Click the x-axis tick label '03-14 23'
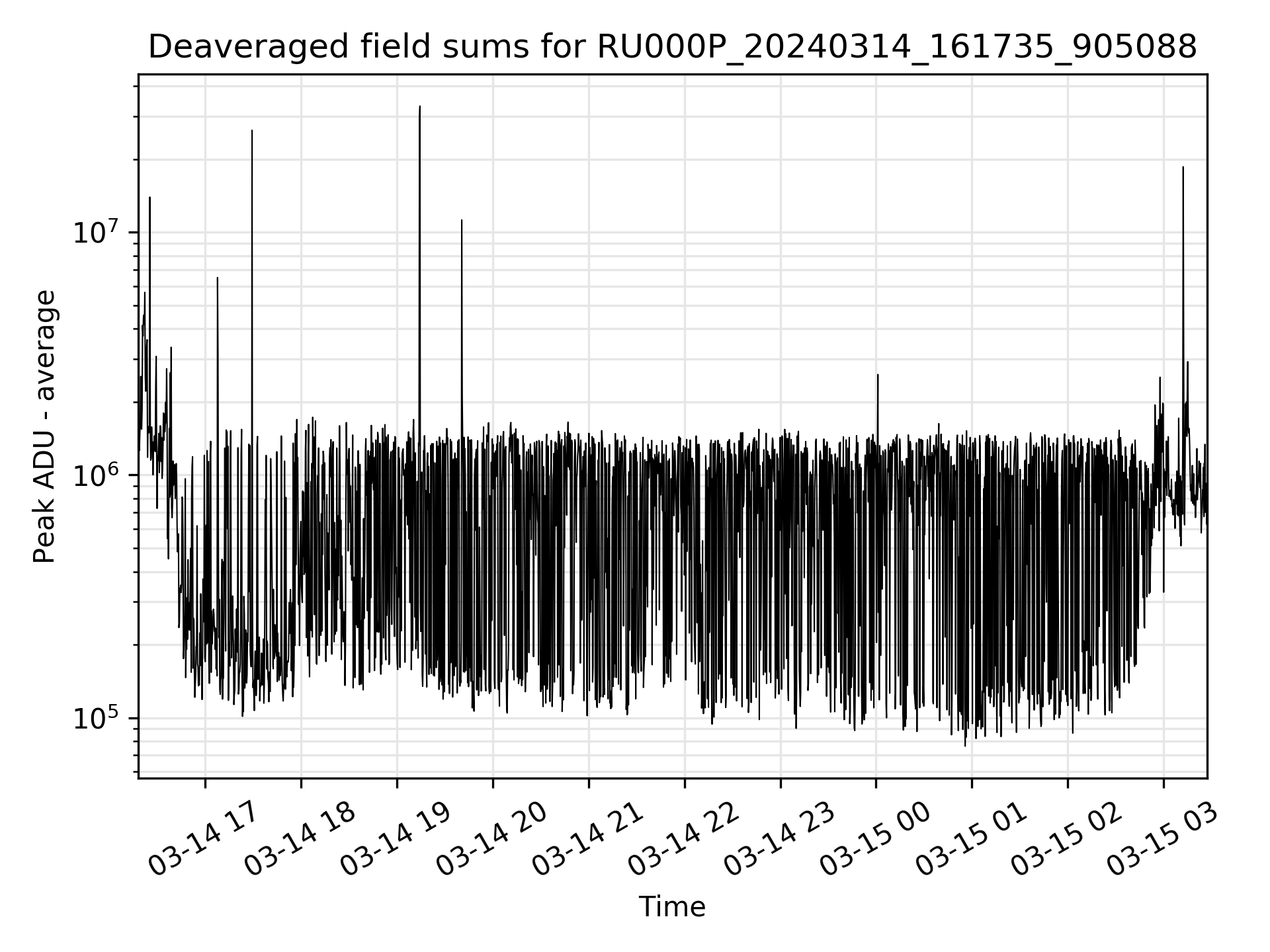 pos(779,839)
